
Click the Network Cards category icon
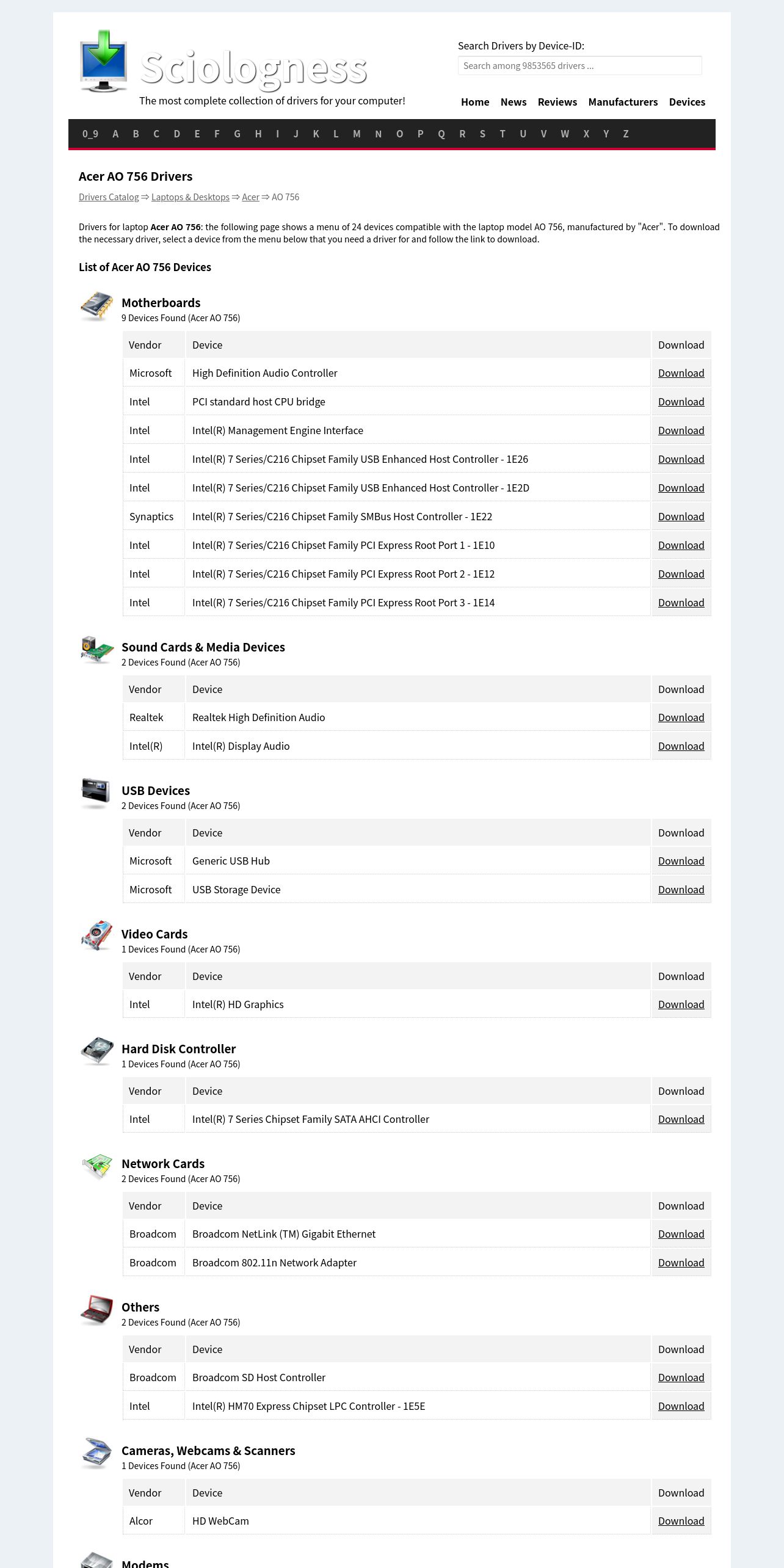click(97, 1166)
